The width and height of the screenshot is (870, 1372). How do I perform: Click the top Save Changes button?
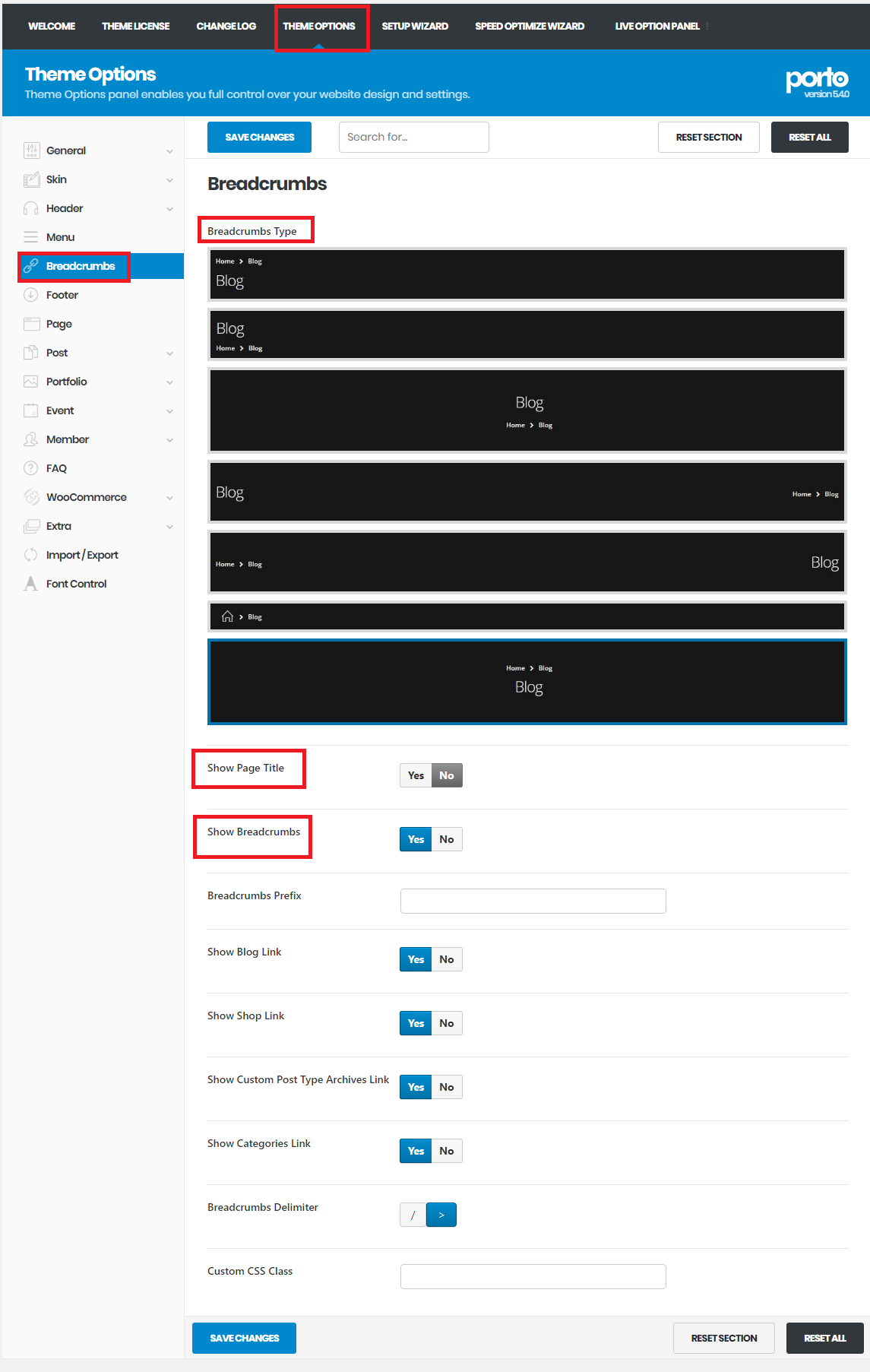(259, 137)
